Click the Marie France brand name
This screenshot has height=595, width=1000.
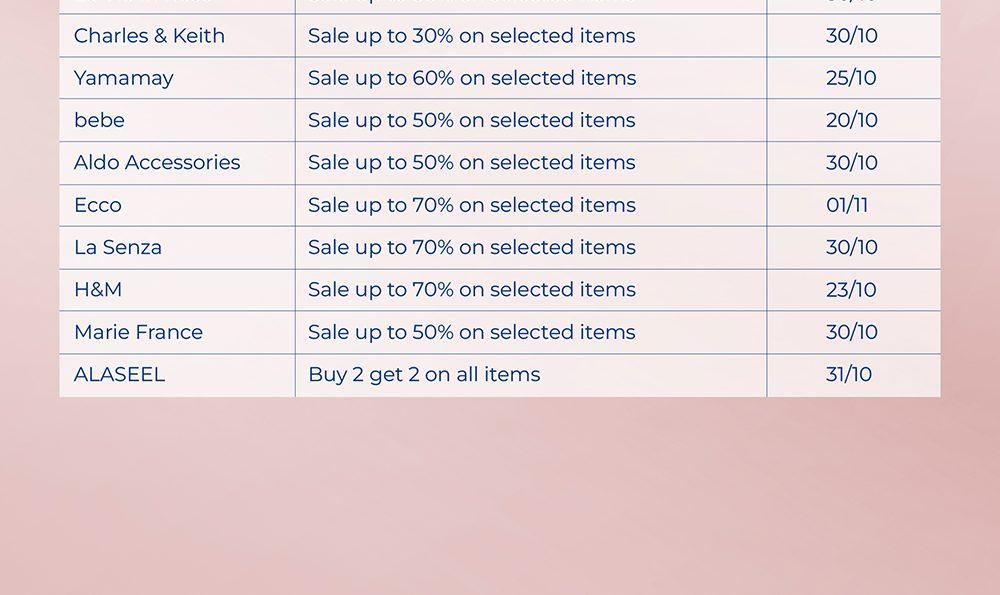(138, 332)
